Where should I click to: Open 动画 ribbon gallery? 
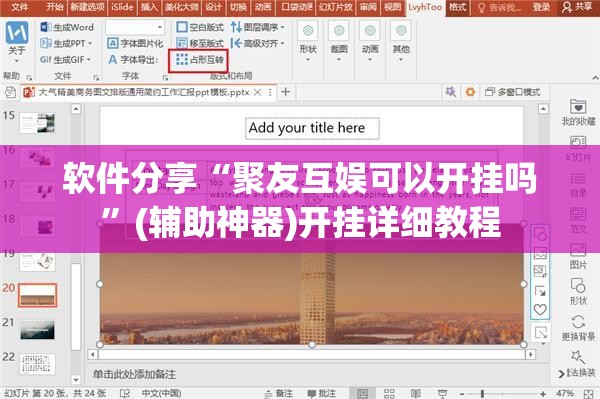[370, 41]
